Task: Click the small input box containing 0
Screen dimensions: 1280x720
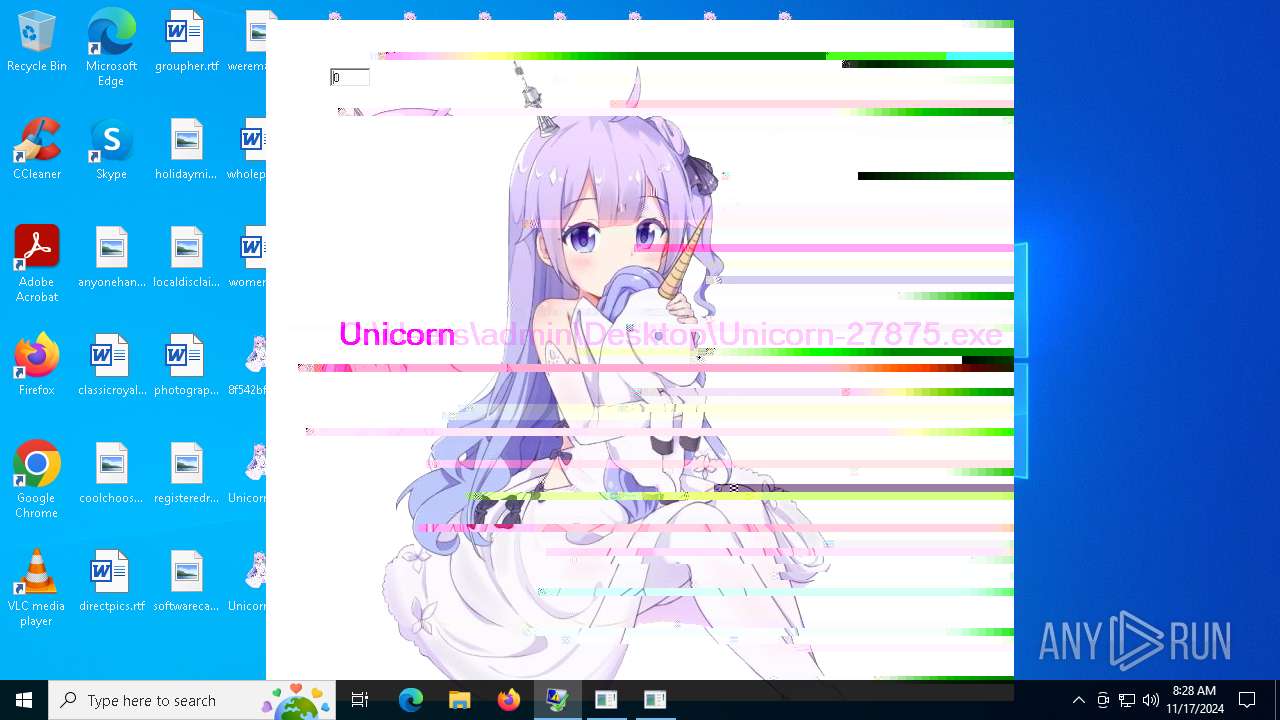Action: pos(350,78)
